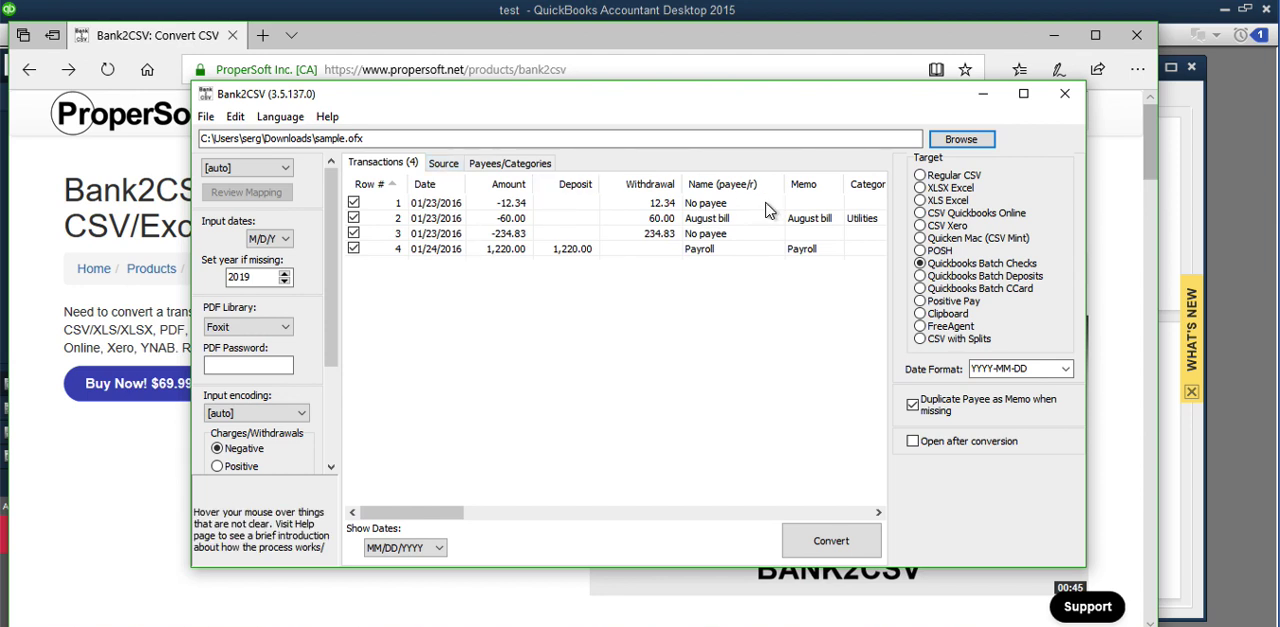This screenshot has height=627, width=1280.
Task: Reload the browser page
Action: [x=107, y=70]
